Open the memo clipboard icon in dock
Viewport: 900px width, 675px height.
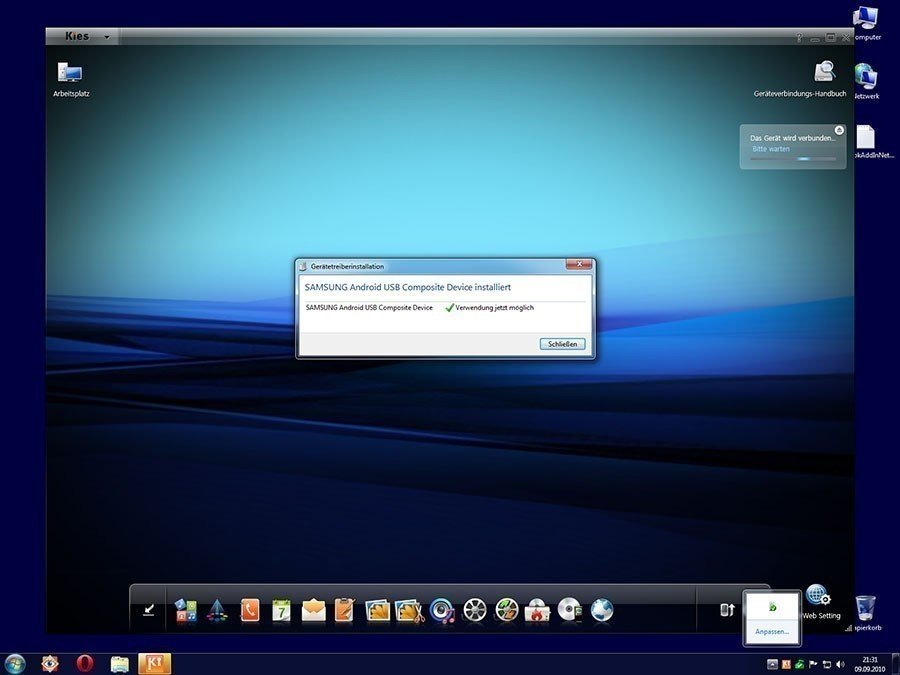tap(344, 610)
